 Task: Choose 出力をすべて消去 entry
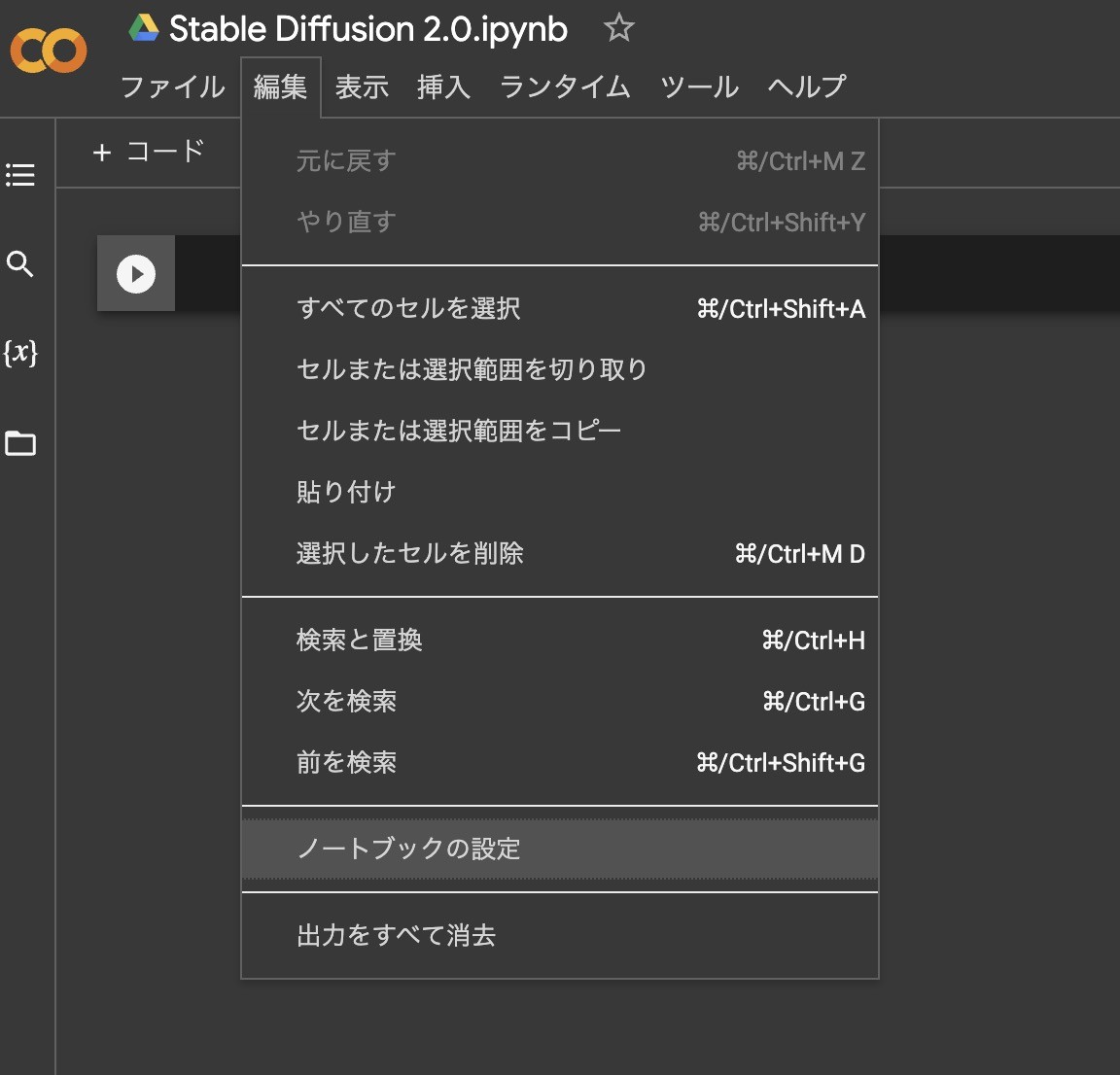pyautogui.click(x=560, y=936)
